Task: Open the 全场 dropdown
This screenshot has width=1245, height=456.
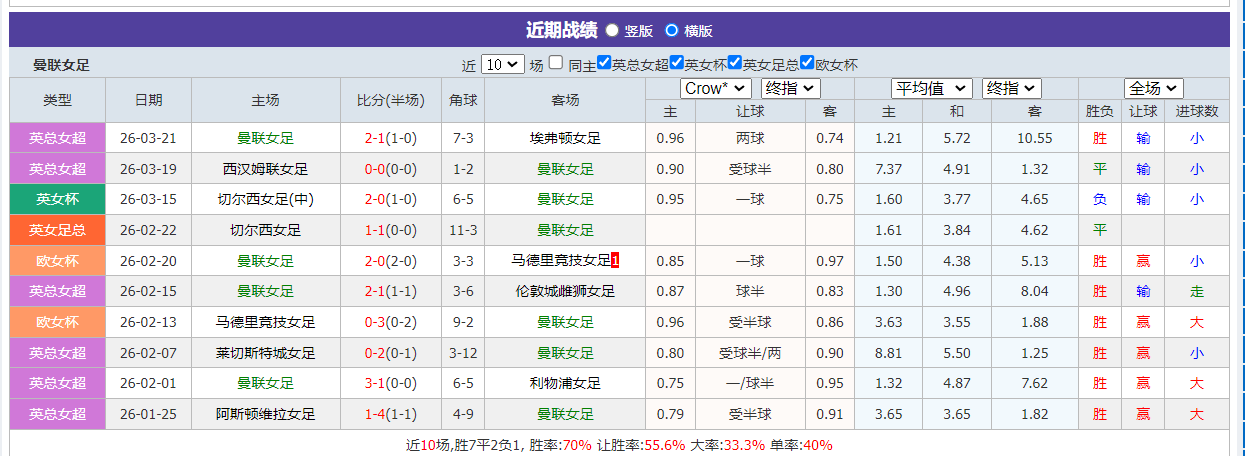Action: click(x=1154, y=88)
